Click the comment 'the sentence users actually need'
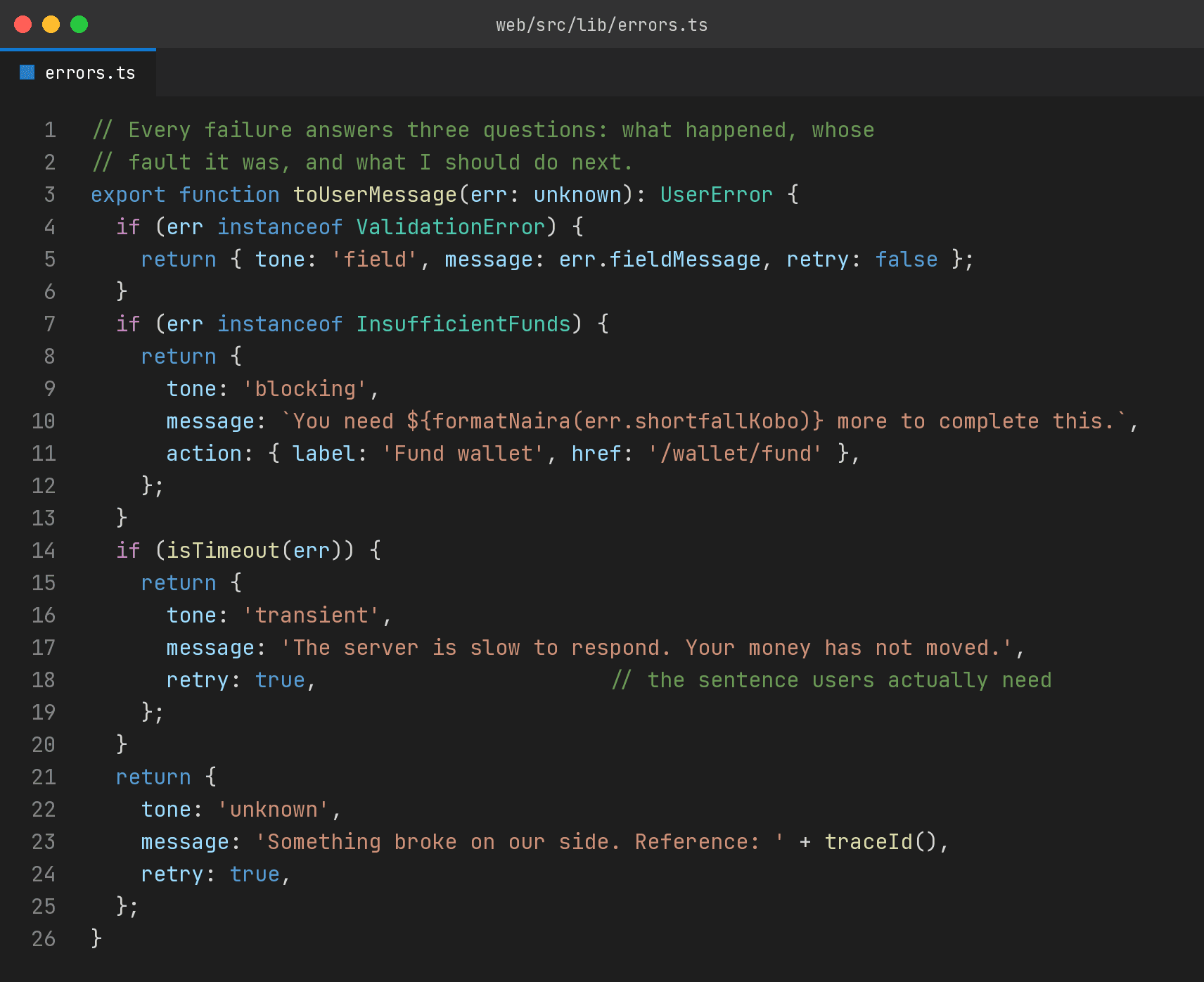 pyautogui.click(x=832, y=680)
